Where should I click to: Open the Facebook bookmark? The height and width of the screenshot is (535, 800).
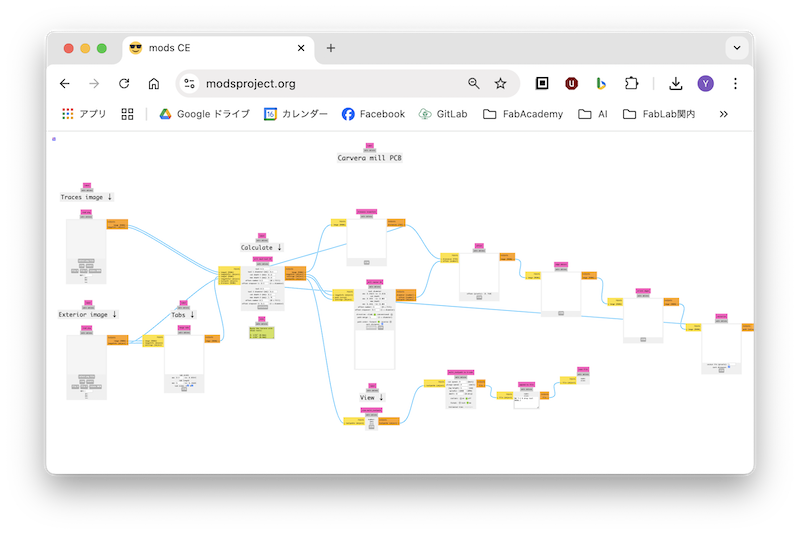pos(373,114)
